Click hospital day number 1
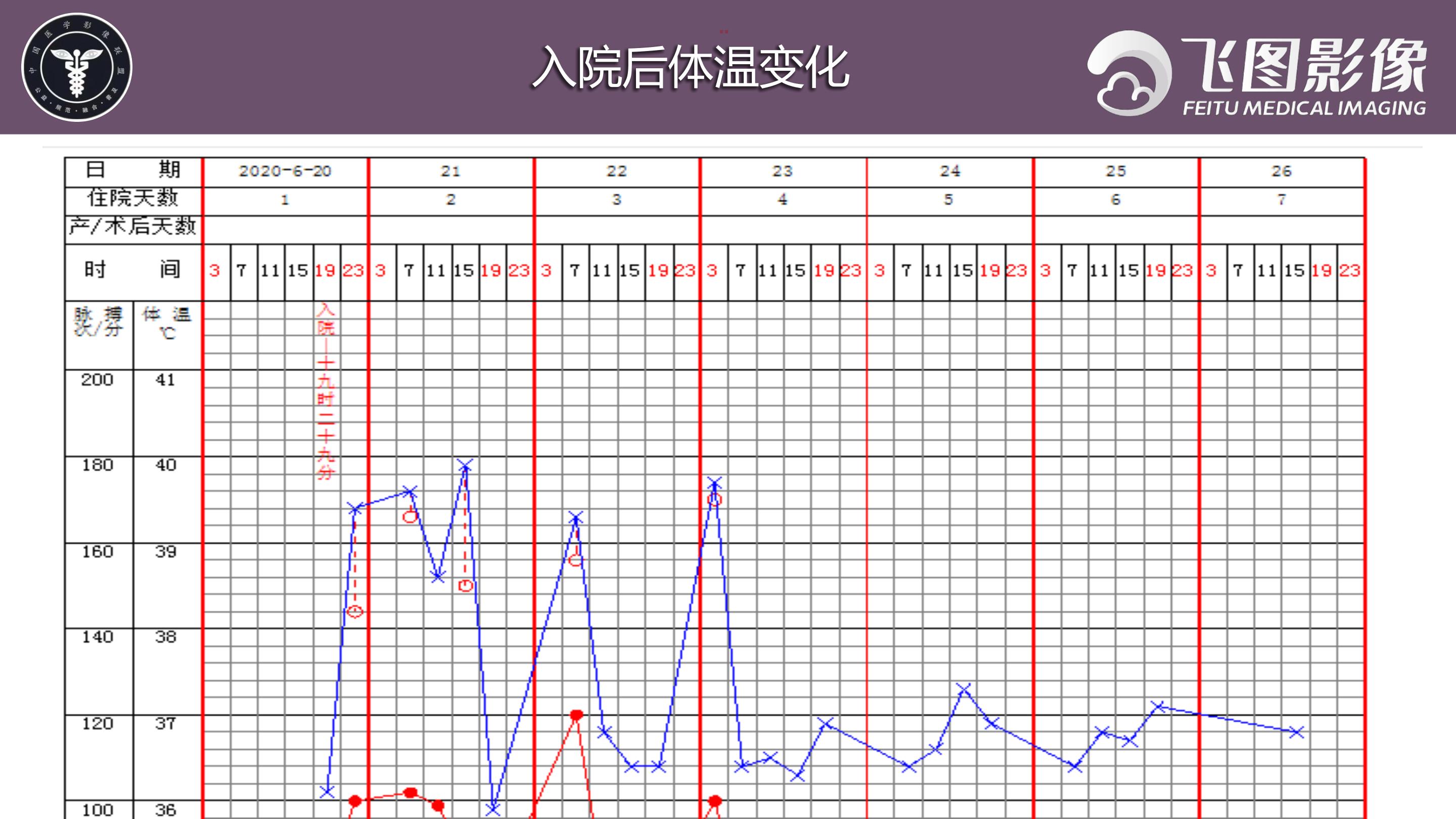This screenshot has width=1456, height=819. 285,200
